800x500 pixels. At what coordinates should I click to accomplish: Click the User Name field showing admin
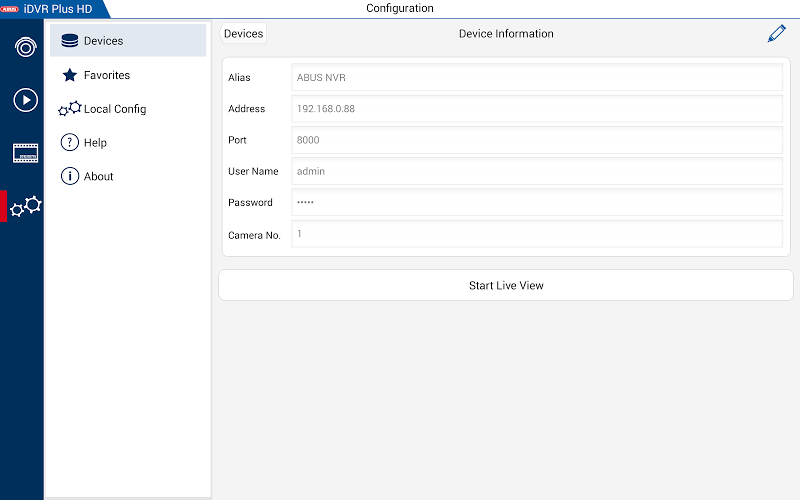(x=536, y=171)
